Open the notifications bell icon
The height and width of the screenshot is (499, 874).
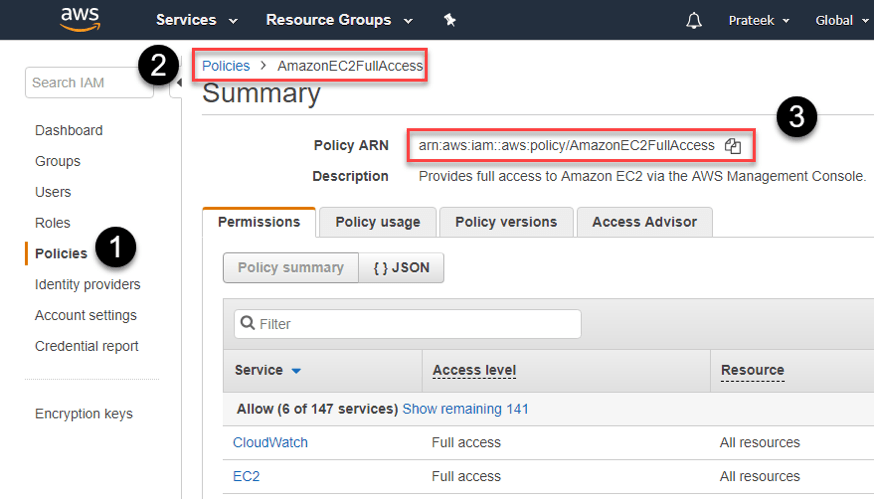pyautogui.click(x=694, y=20)
